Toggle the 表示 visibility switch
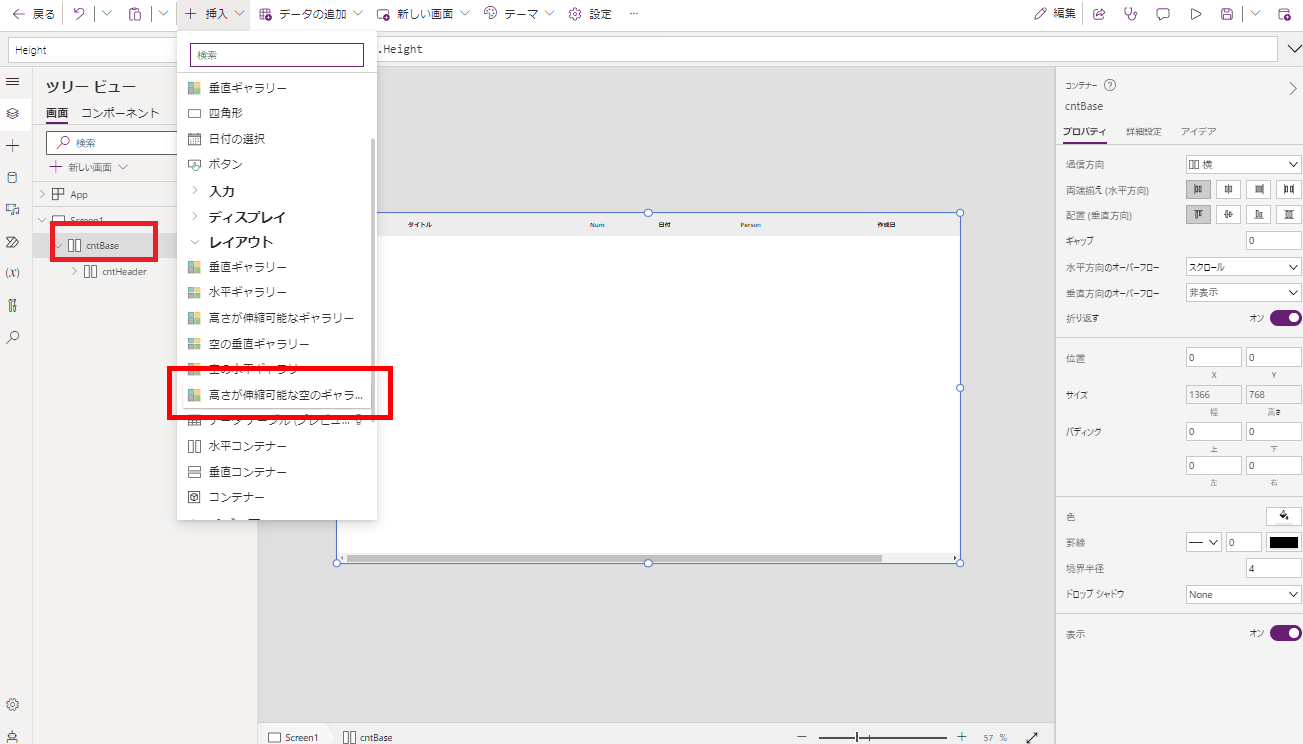The image size is (1303, 744). [1286, 633]
